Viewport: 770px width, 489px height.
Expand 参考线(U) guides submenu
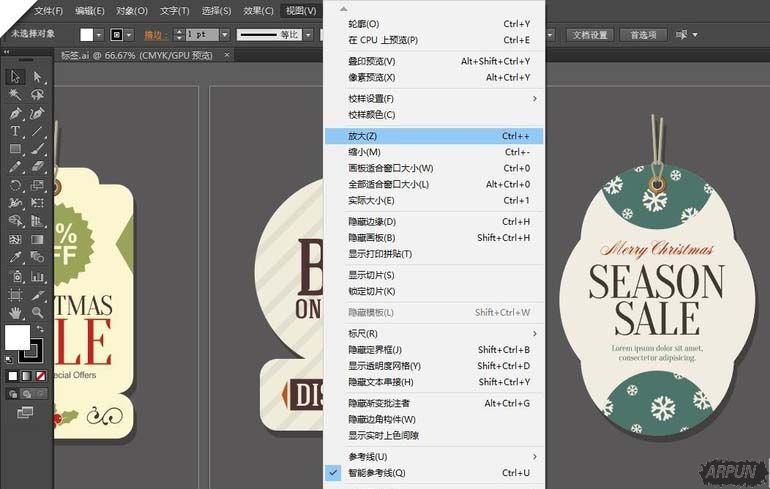click(x=434, y=457)
